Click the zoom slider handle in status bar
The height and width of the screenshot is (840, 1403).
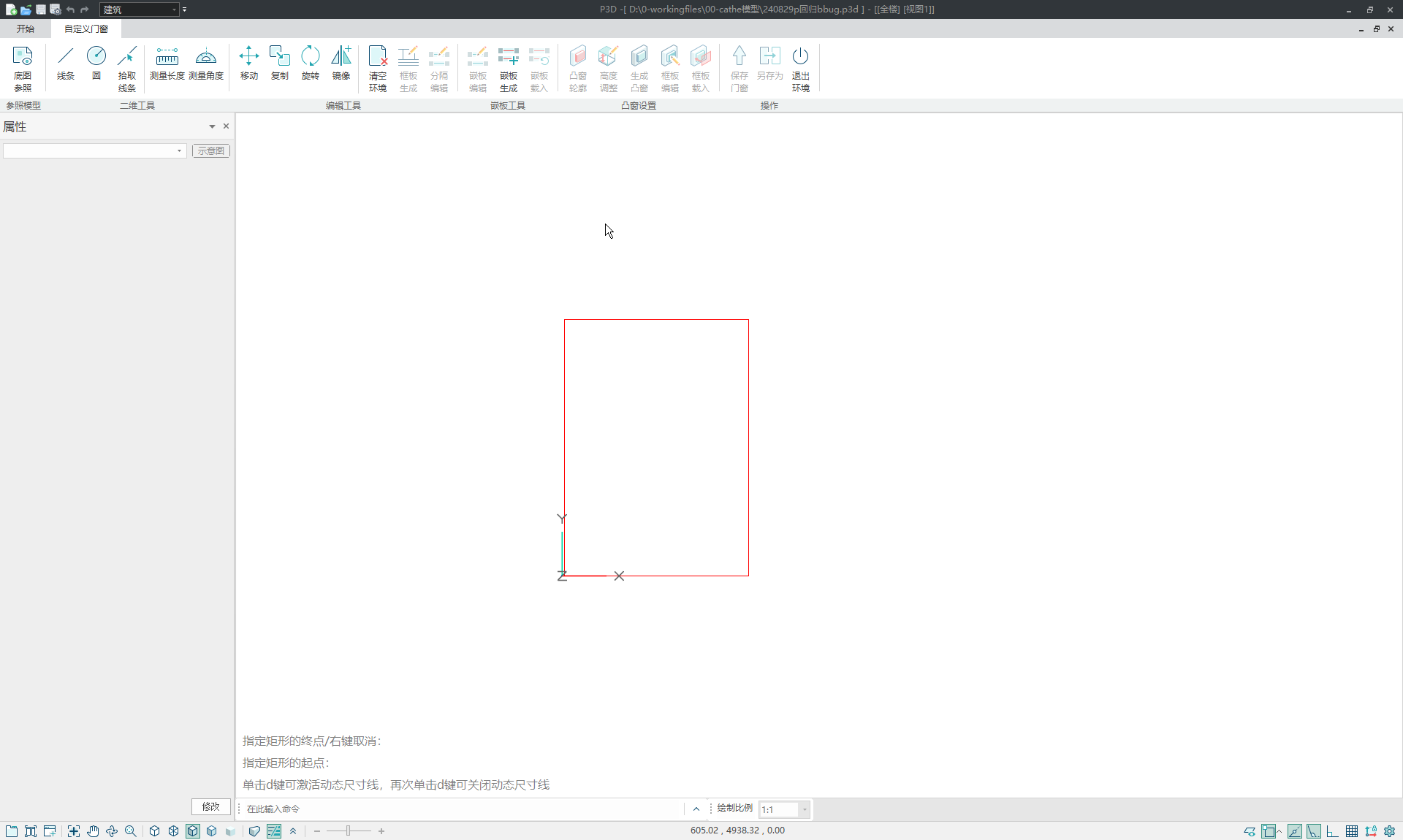click(349, 831)
